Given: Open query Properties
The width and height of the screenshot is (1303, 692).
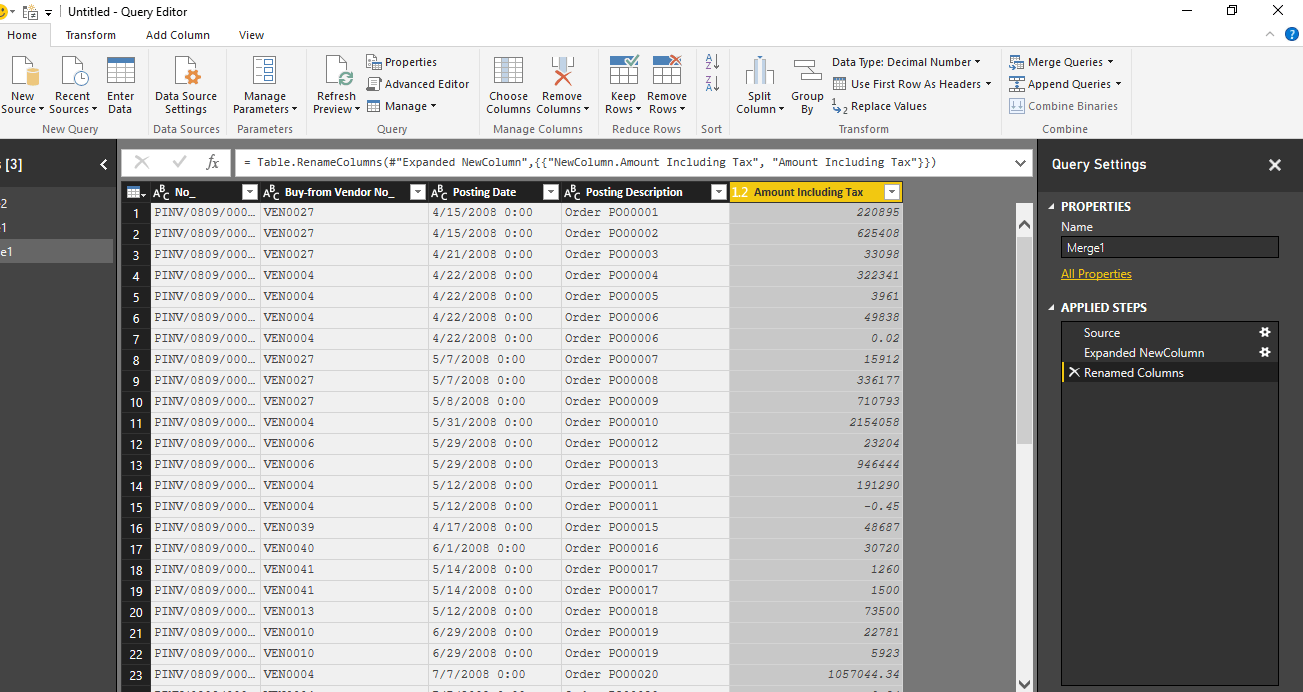Looking at the screenshot, I should click(401, 62).
